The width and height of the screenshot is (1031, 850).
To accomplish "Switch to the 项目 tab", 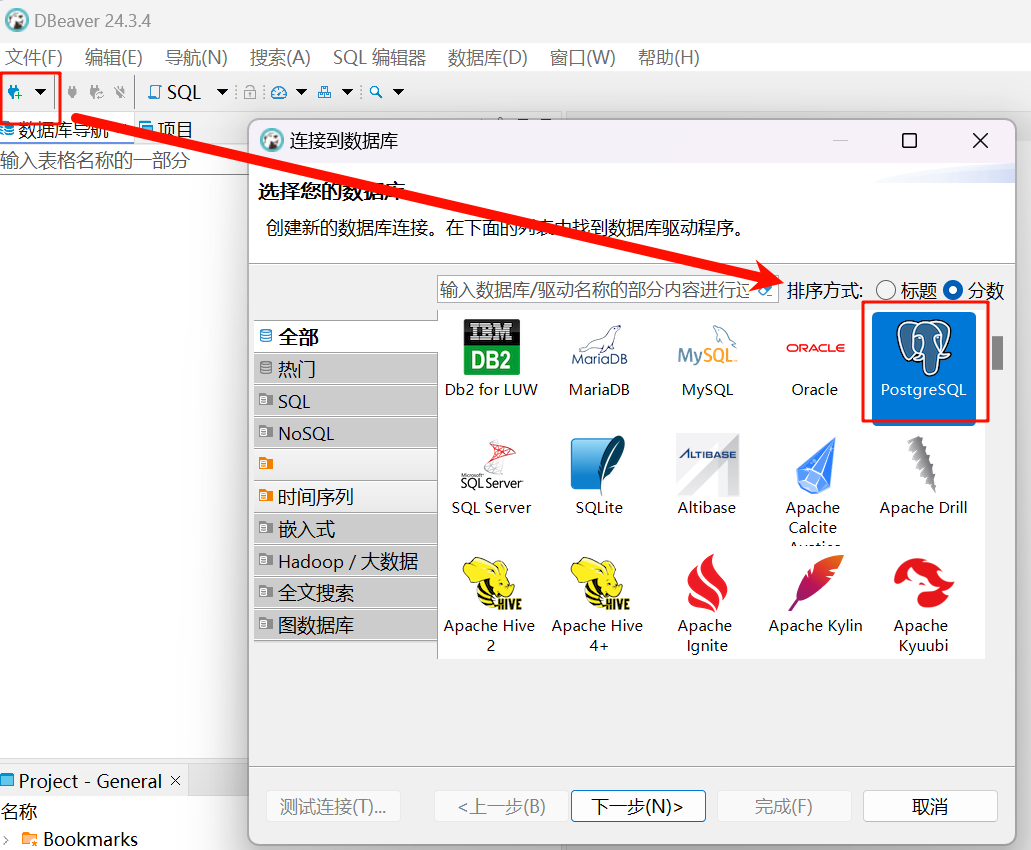I will [166, 130].
